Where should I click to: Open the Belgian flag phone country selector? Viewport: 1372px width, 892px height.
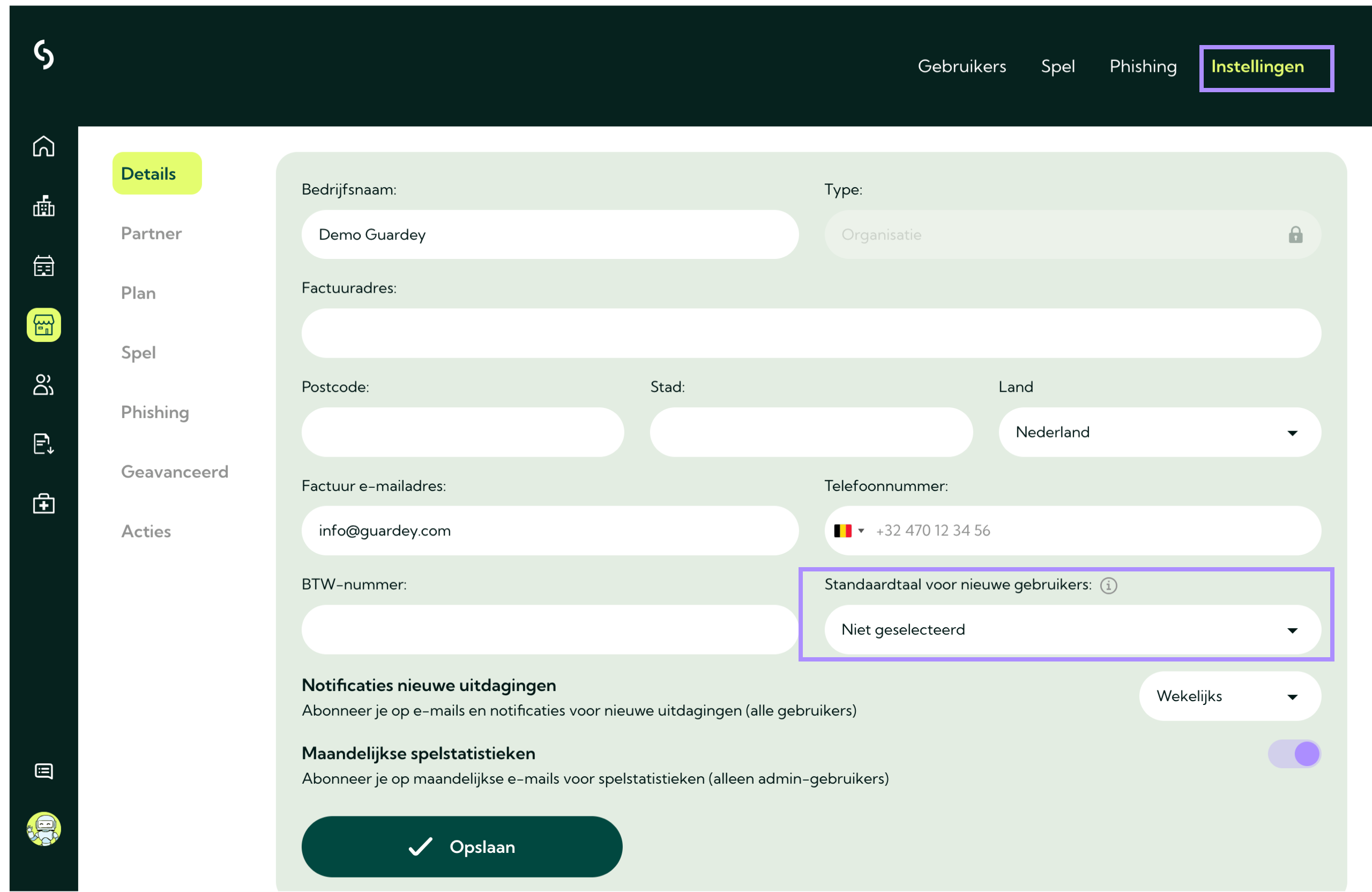tap(848, 531)
